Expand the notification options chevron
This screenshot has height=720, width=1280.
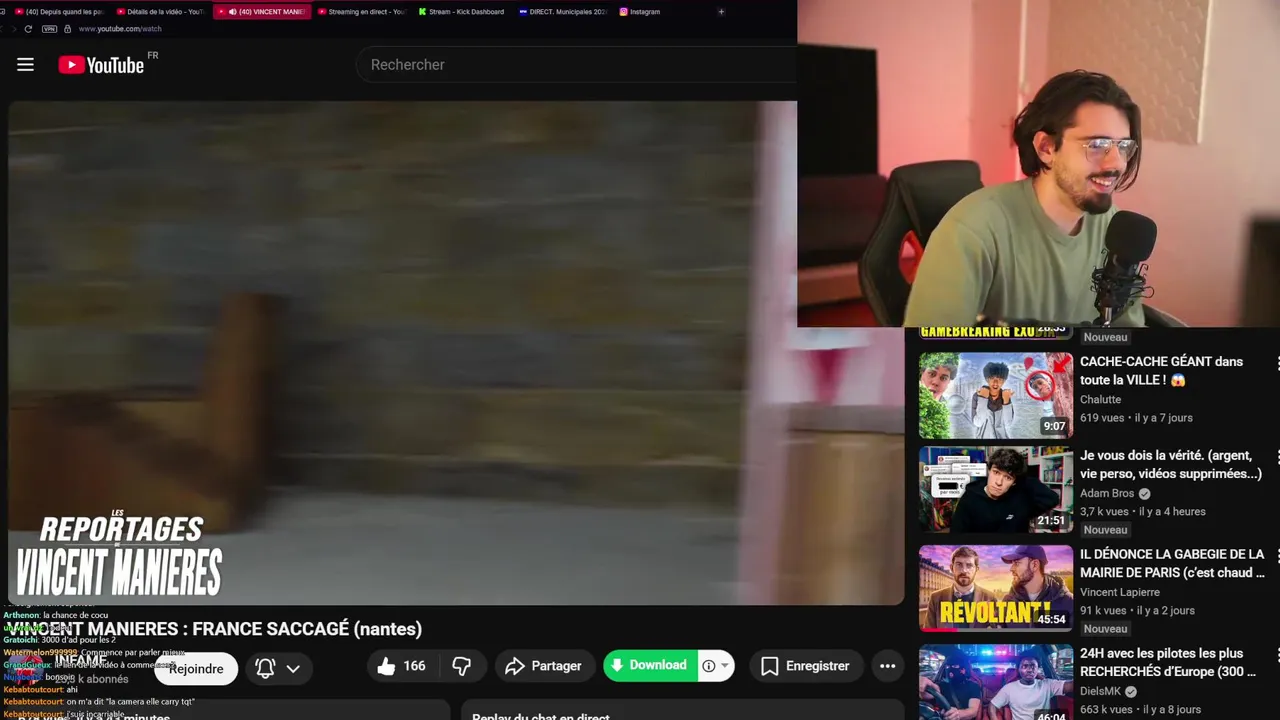(293, 668)
